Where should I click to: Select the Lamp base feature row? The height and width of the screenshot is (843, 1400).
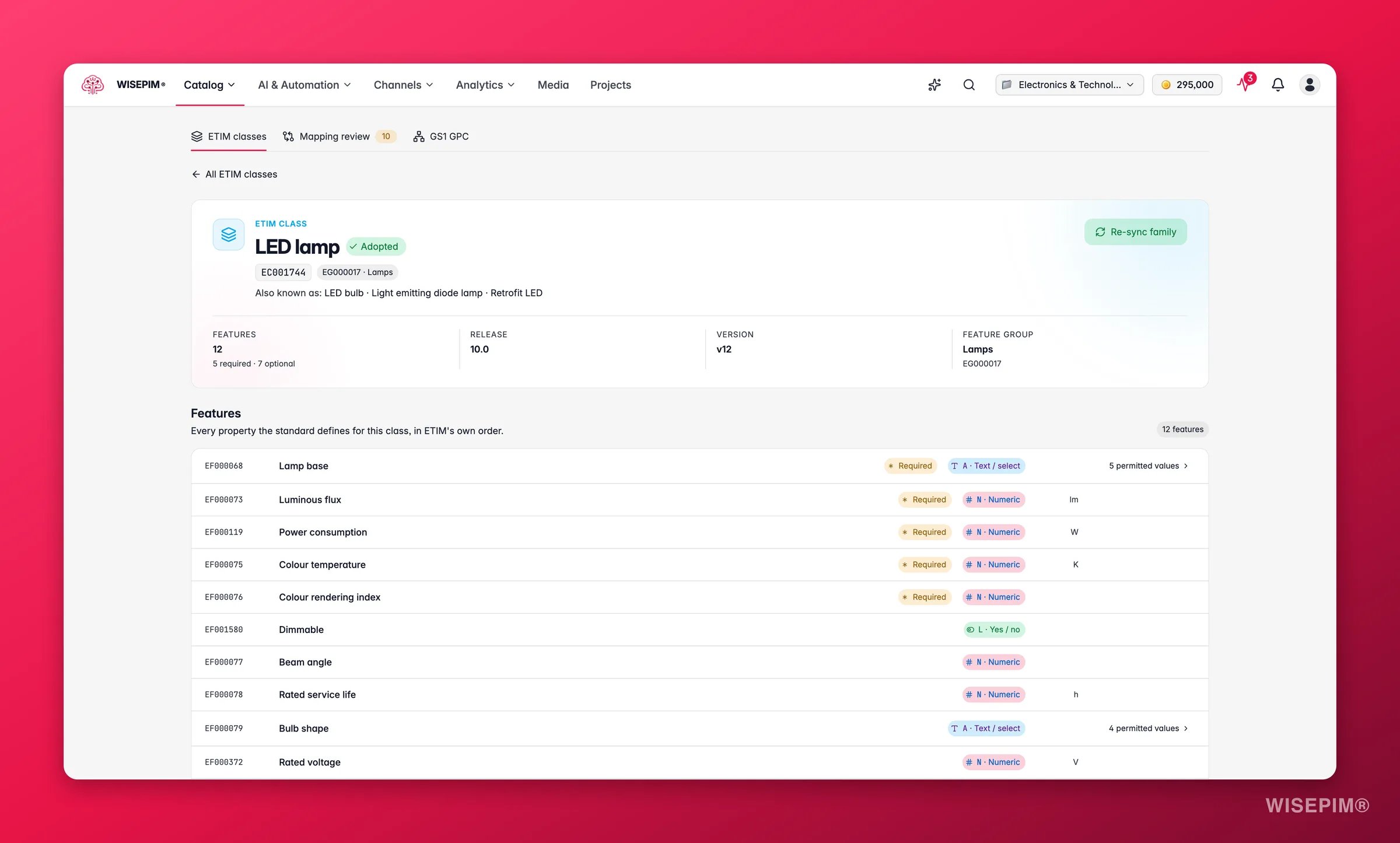click(x=699, y=466)
